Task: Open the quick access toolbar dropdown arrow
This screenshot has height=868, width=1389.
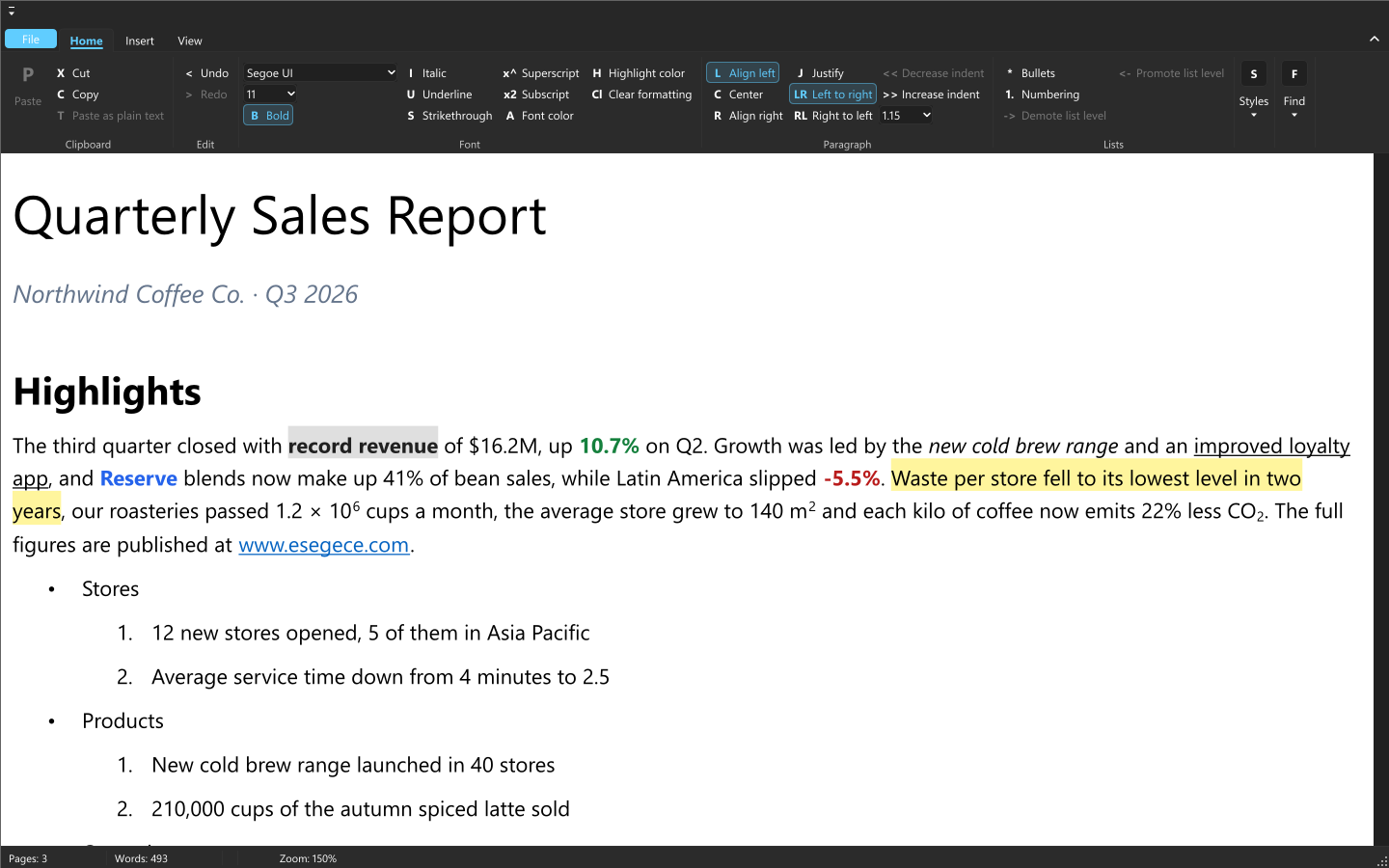Action: tap(12, 13)
